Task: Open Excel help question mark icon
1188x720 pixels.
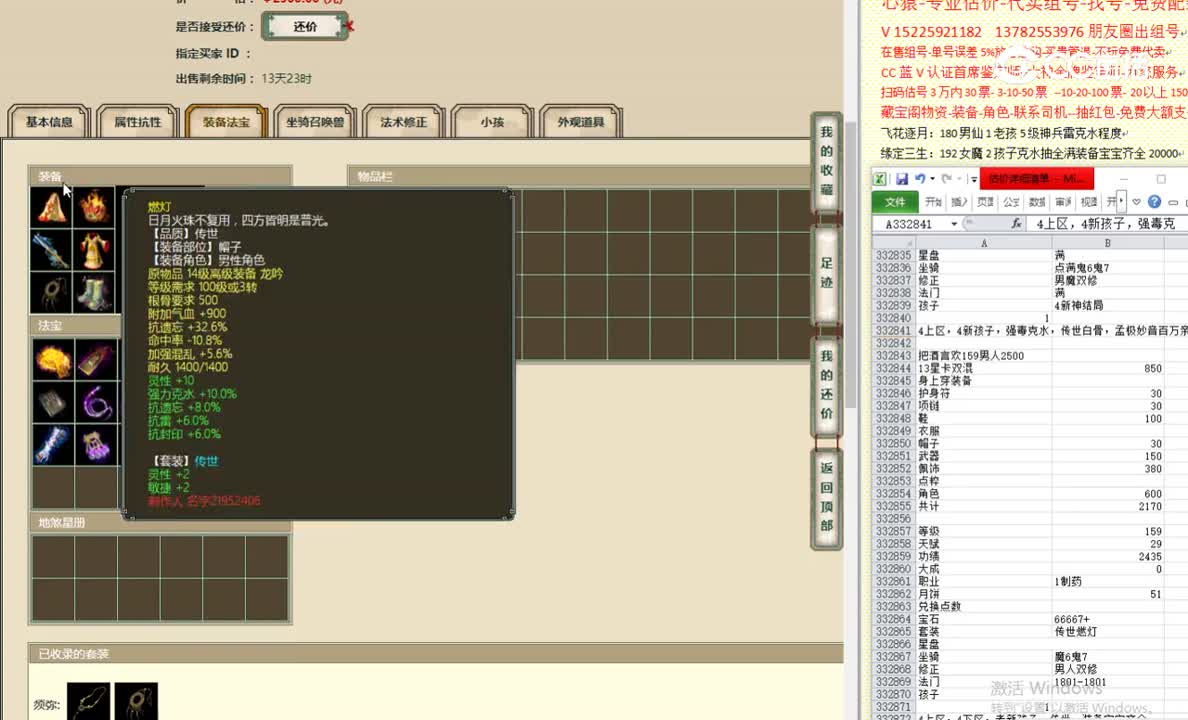Action: pyautogui.click(x=1154, y=202)
